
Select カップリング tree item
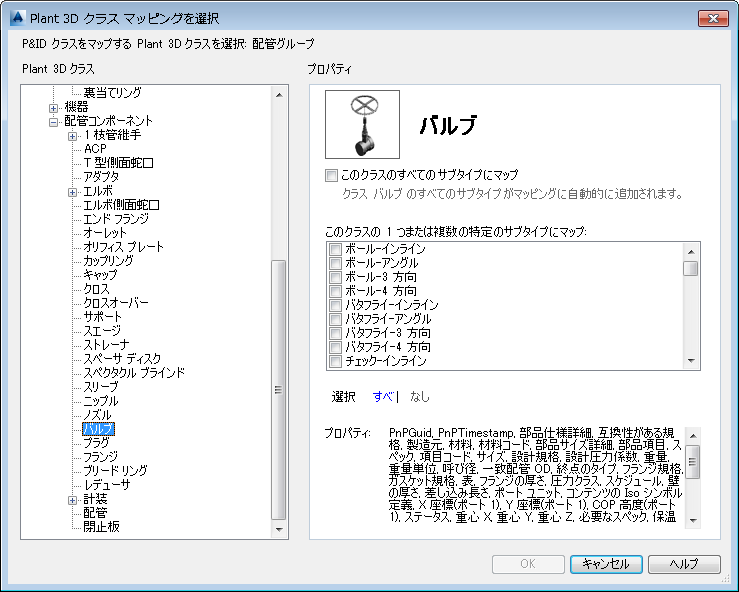(108, 261)
